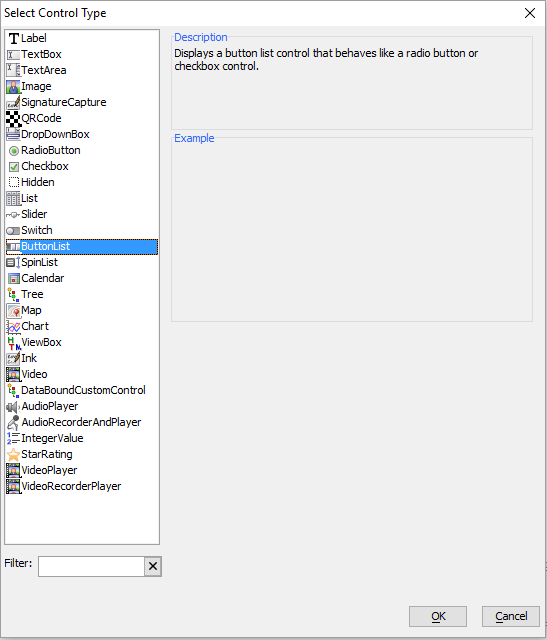Select the Map control icon
Viewport: 547px width, 640px height.
13,311
